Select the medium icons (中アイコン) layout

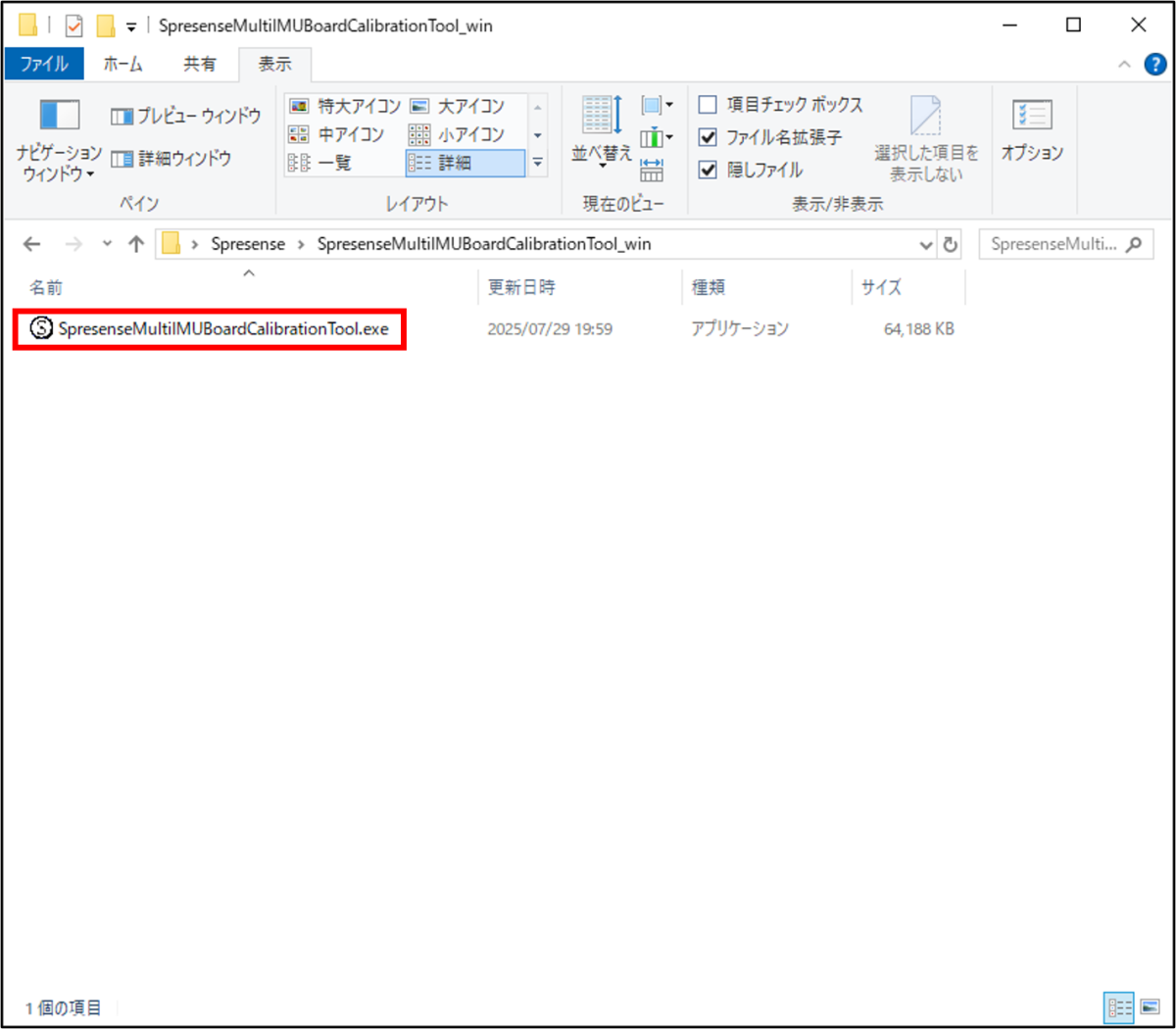(x=337, y=134)
